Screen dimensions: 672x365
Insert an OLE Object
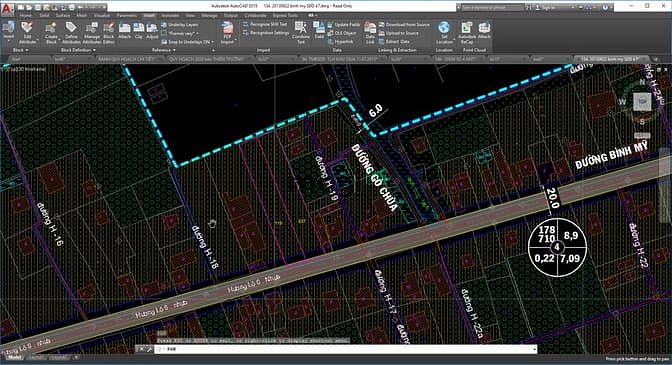(342, 33)
